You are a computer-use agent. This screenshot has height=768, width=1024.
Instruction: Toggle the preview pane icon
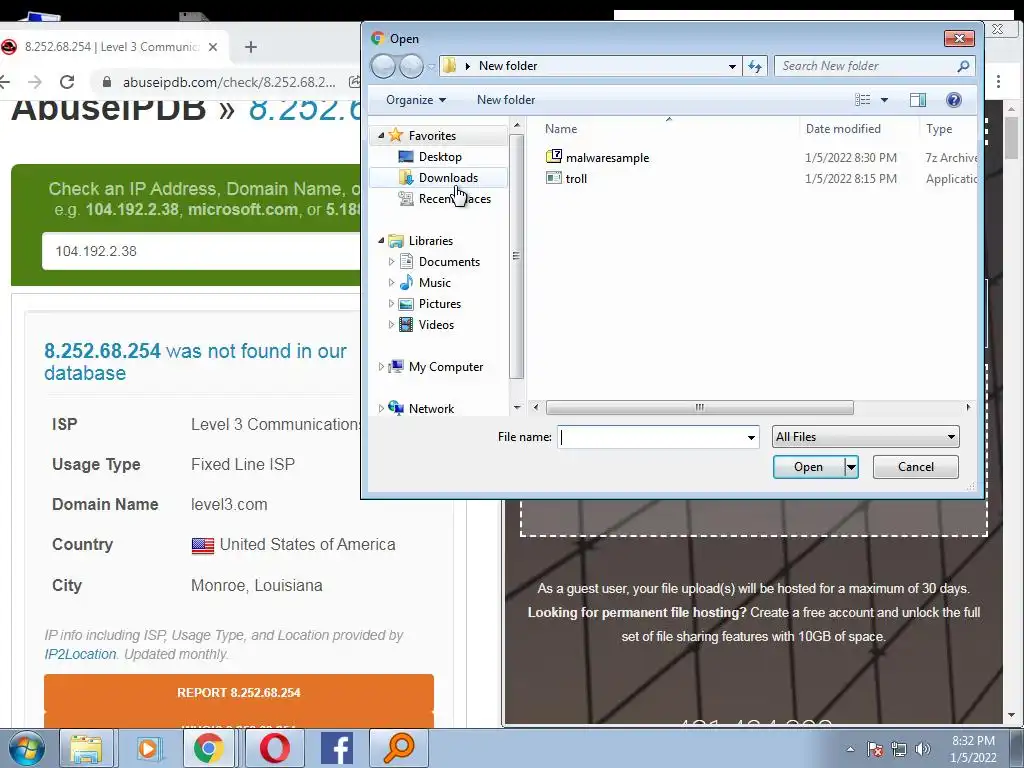pyautogui.click(x=918, y=100)
